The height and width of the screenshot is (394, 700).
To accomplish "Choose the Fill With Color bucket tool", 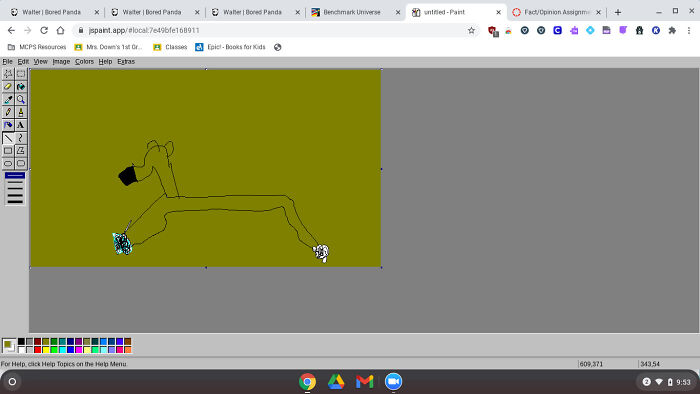I will [21, 87].
